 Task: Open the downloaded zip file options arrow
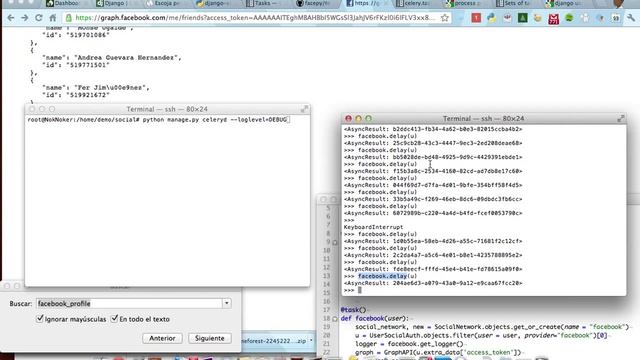point(311,341)
